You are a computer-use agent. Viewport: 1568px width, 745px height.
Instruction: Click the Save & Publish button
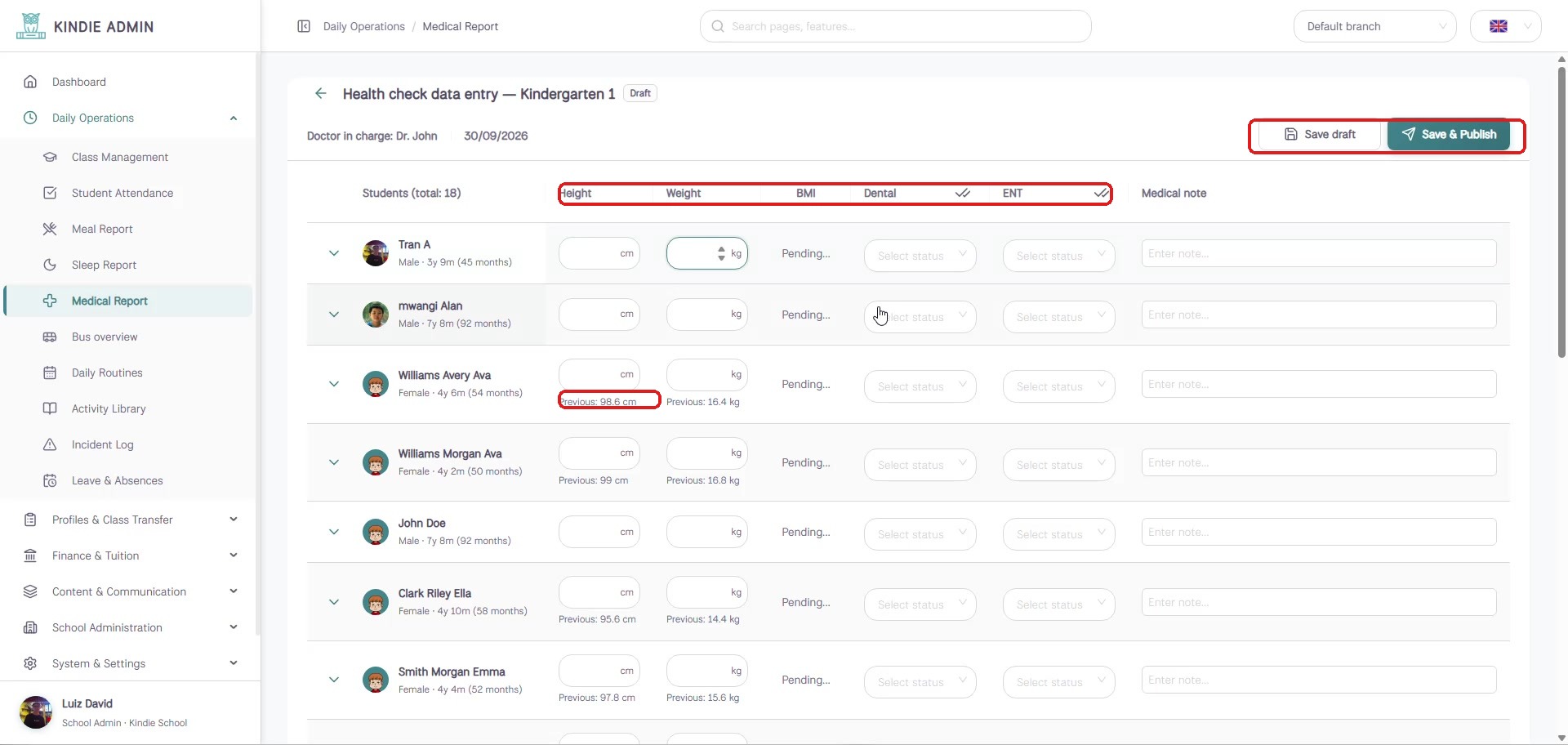click(x=1449, y=135)
